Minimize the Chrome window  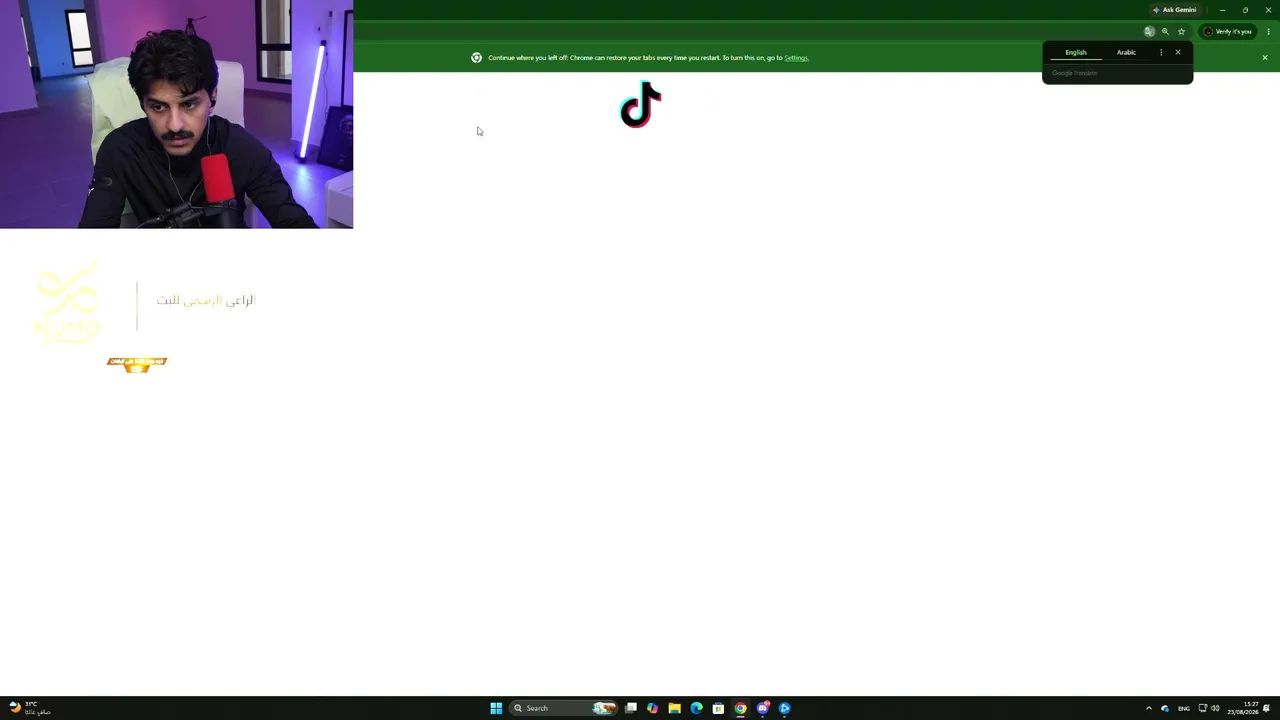point(1222,10)
